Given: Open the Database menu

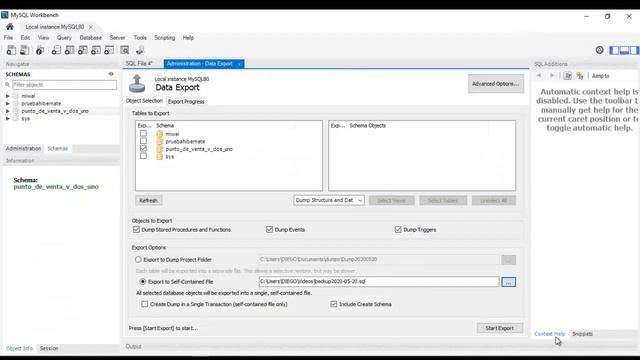Looking at the screenshot, I should click(x=91, y=38).
